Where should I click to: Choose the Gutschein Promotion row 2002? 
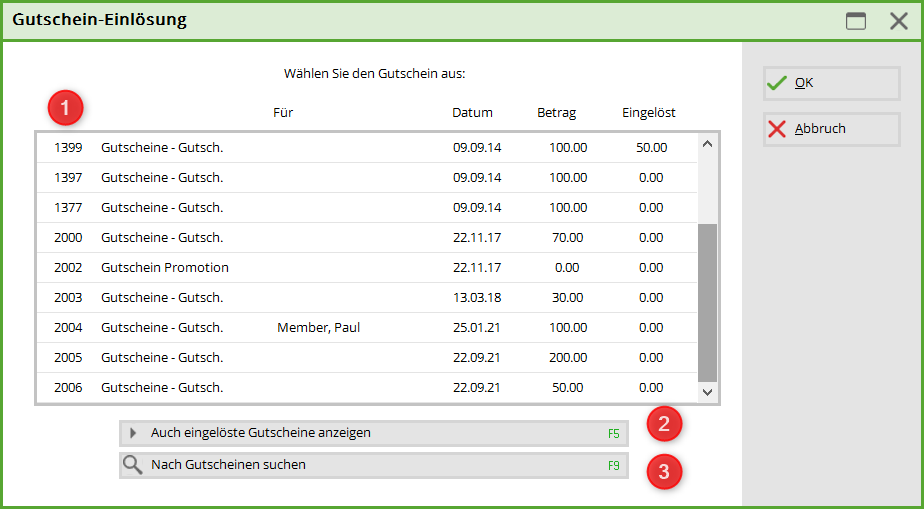tap(360, 268)
